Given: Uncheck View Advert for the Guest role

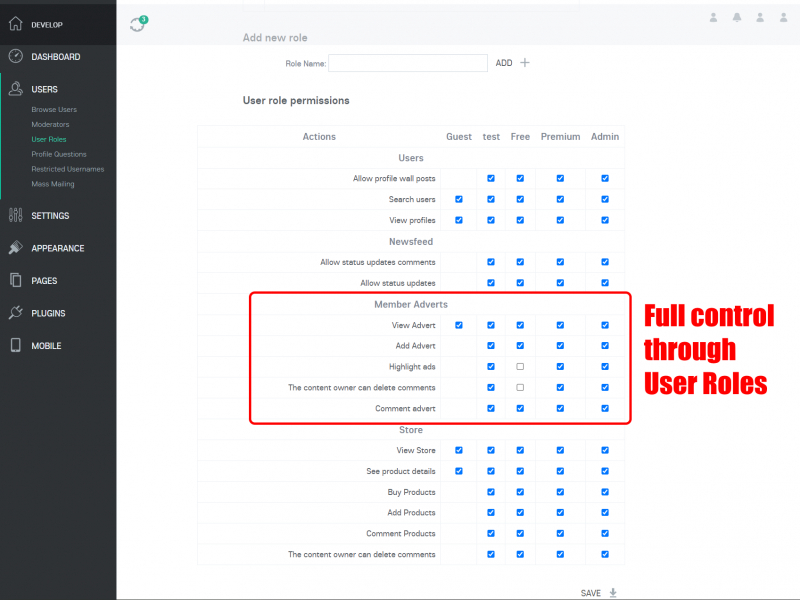Looking at the screenshot, I should pos(459,325).
